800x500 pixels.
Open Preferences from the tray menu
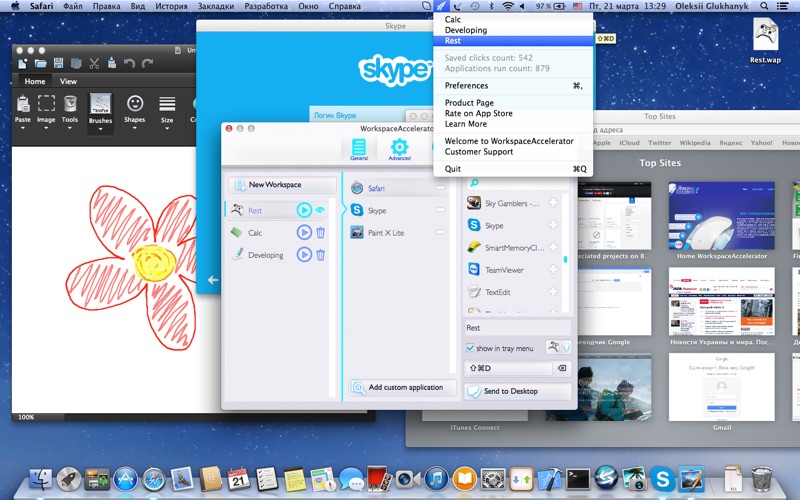(513, 85)
